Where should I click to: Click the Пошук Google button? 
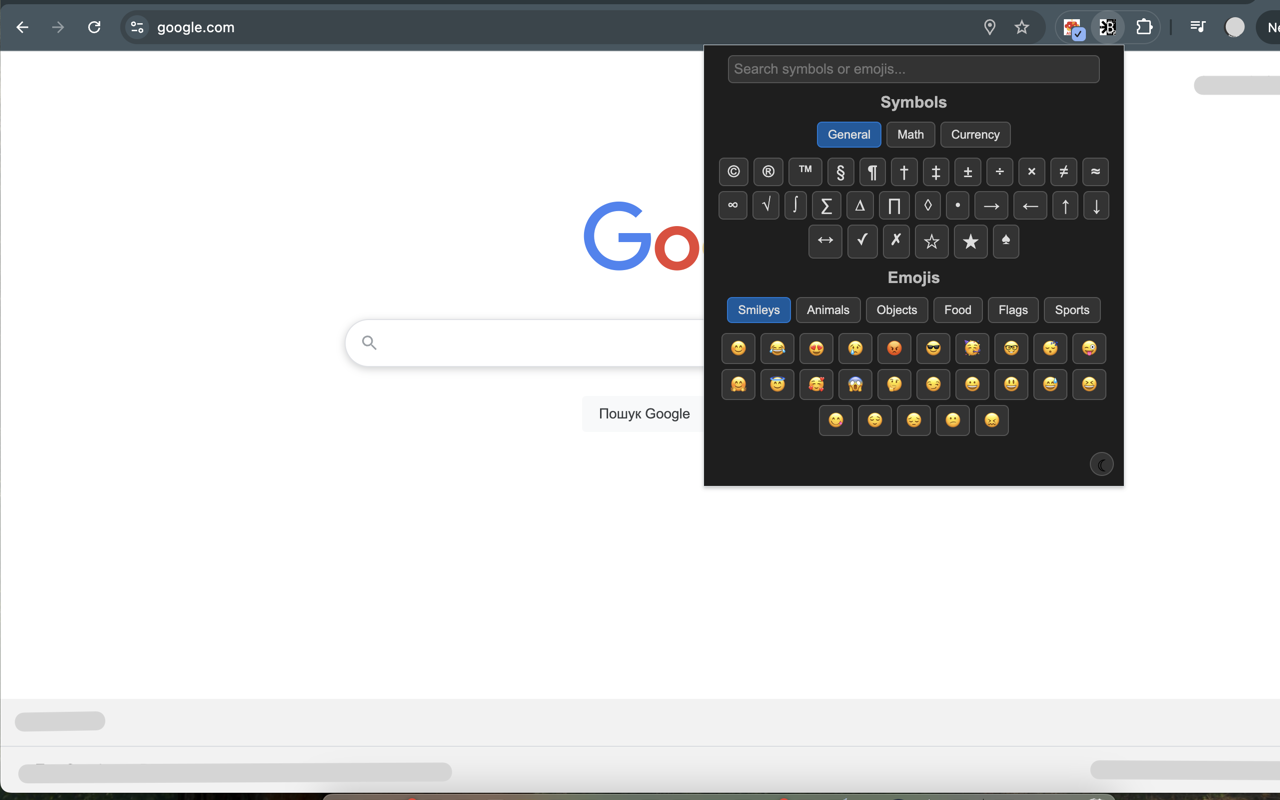(x=644, y=414)
